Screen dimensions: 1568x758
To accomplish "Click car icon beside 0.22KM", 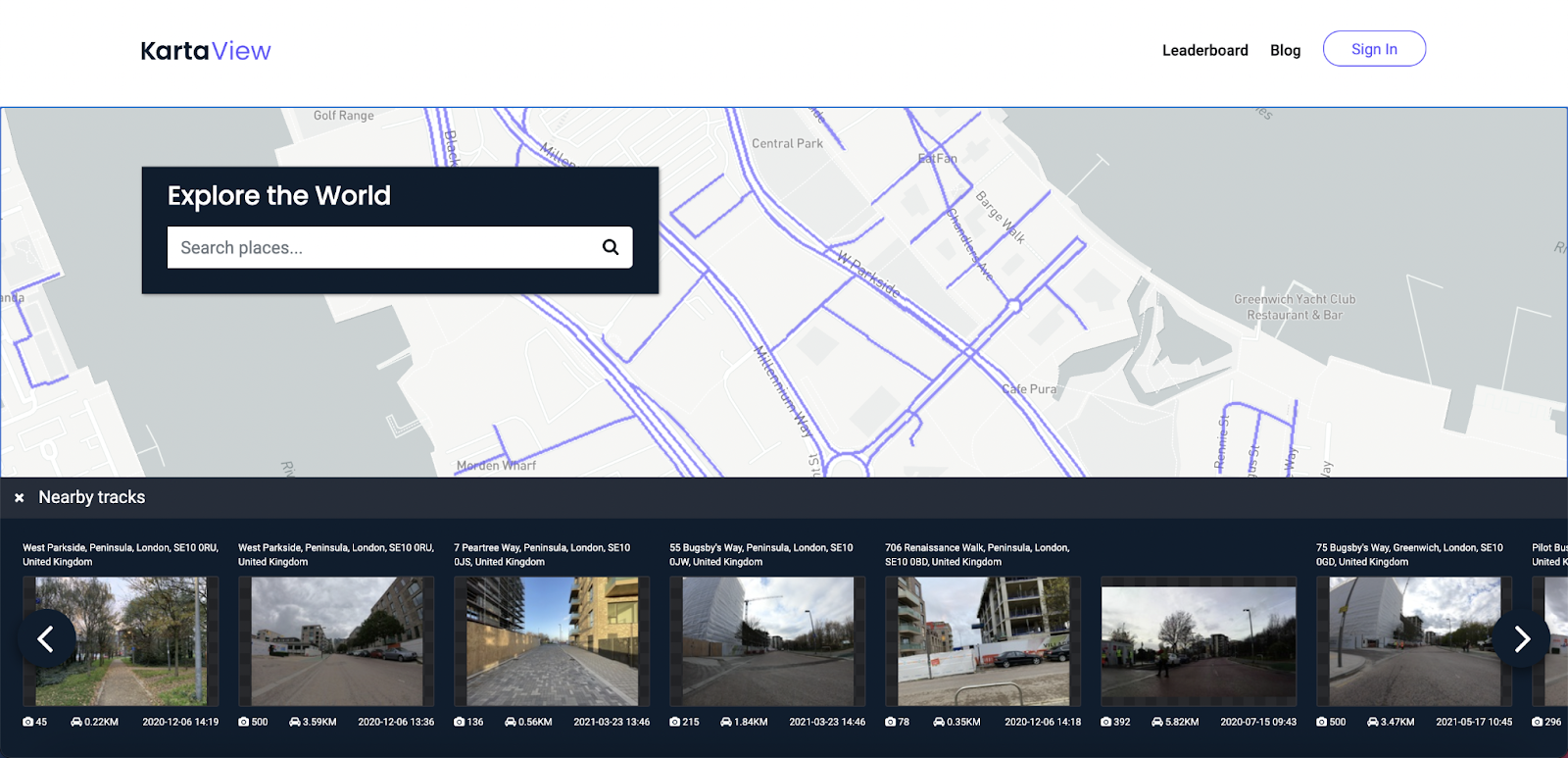I will [x=76, y=722].
